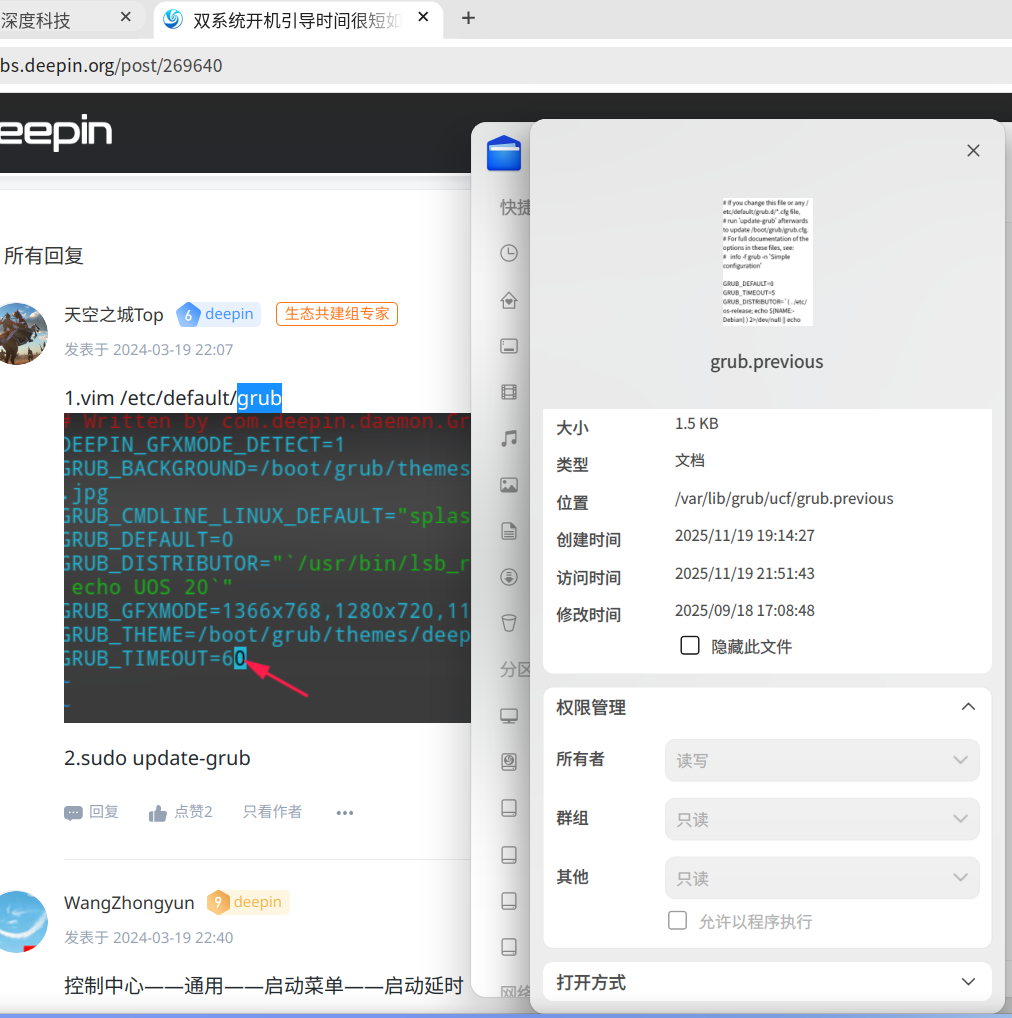Open Recent in the file manager sidebar
This screenshot has width=1012, height=1018.
(509, 253)
